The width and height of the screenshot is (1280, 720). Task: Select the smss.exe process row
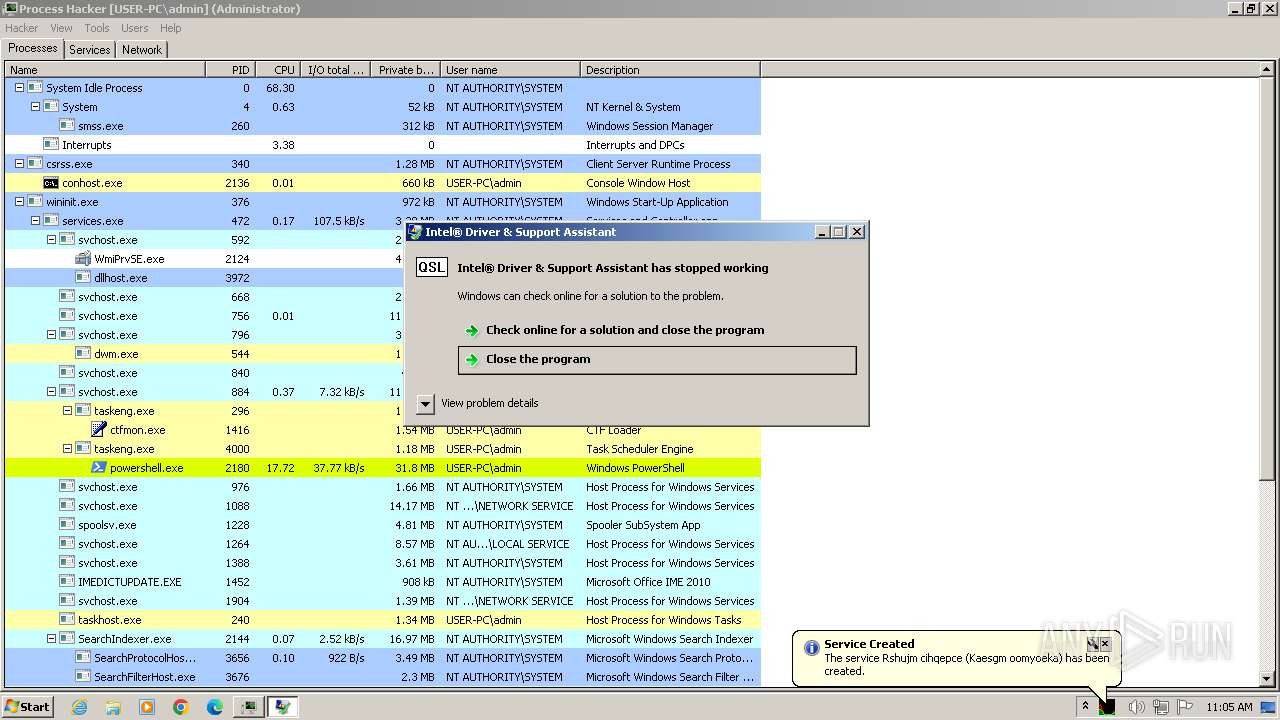tap(383, 126)
